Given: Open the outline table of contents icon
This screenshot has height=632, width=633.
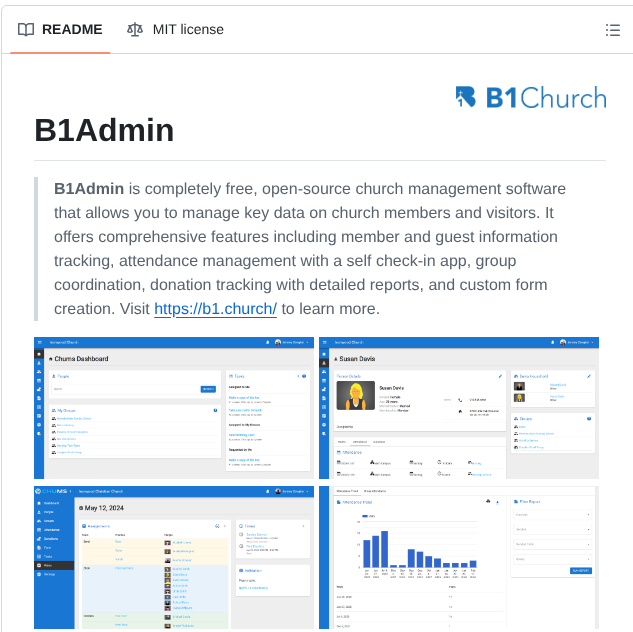Looking at the screenshot, I should point(612,30).
